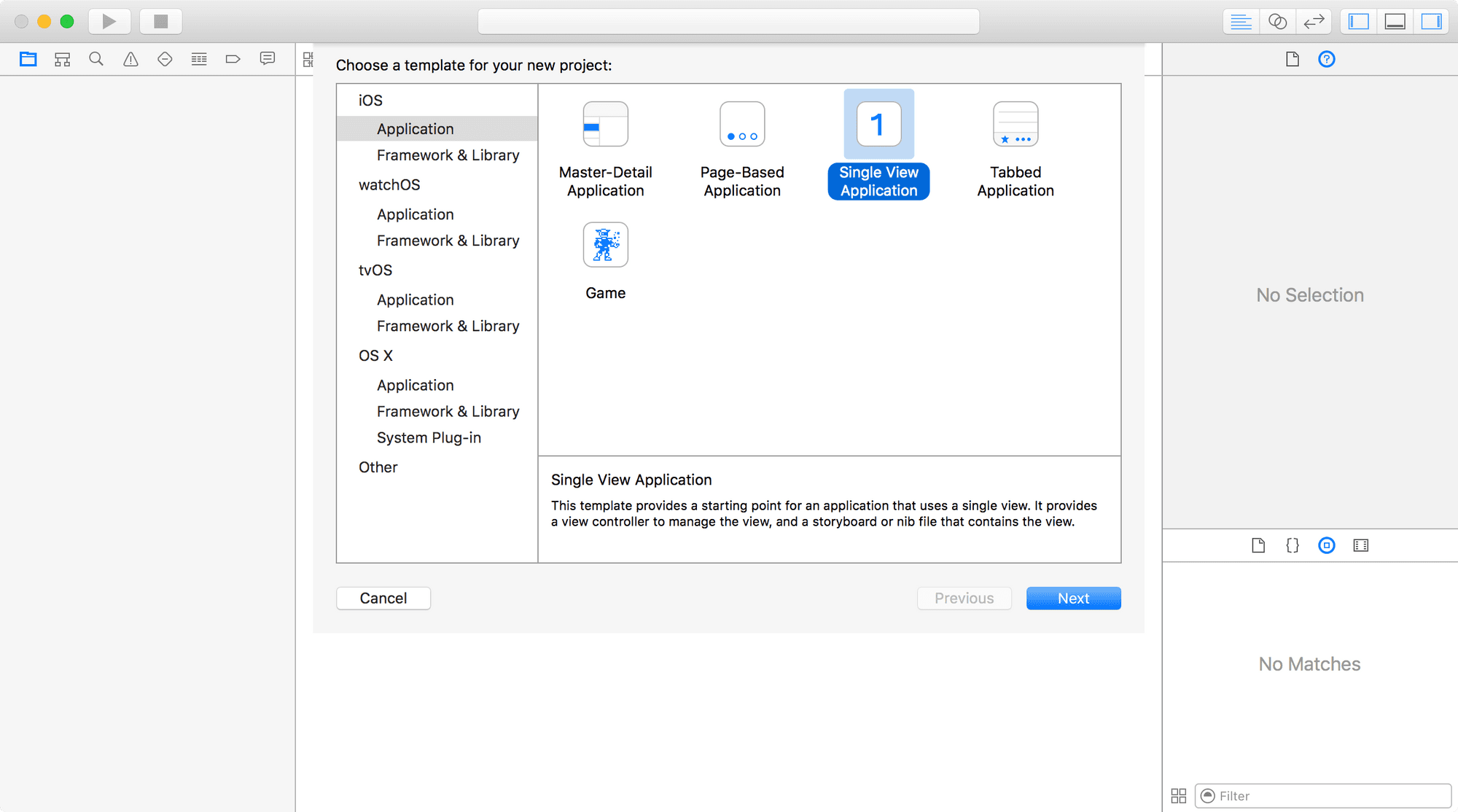Show the Code Snippet library braces icon
The width and height of the screenshot is (1458, 812).
pyautogui.click(x=1293, y=545)
